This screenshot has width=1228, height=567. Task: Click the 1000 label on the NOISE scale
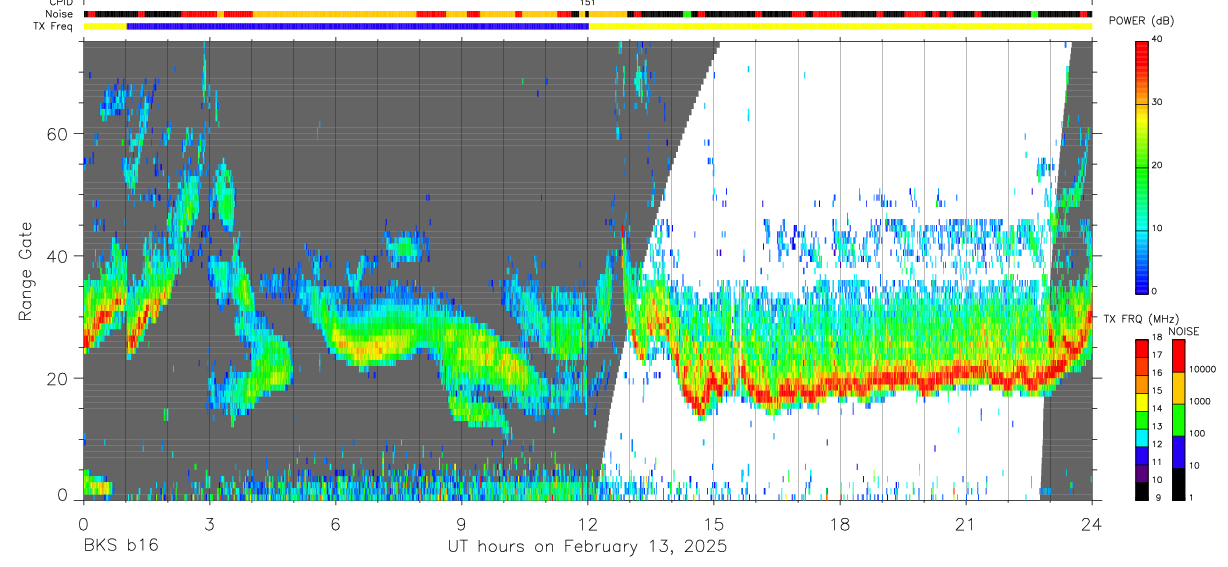tap(1200, 401)
